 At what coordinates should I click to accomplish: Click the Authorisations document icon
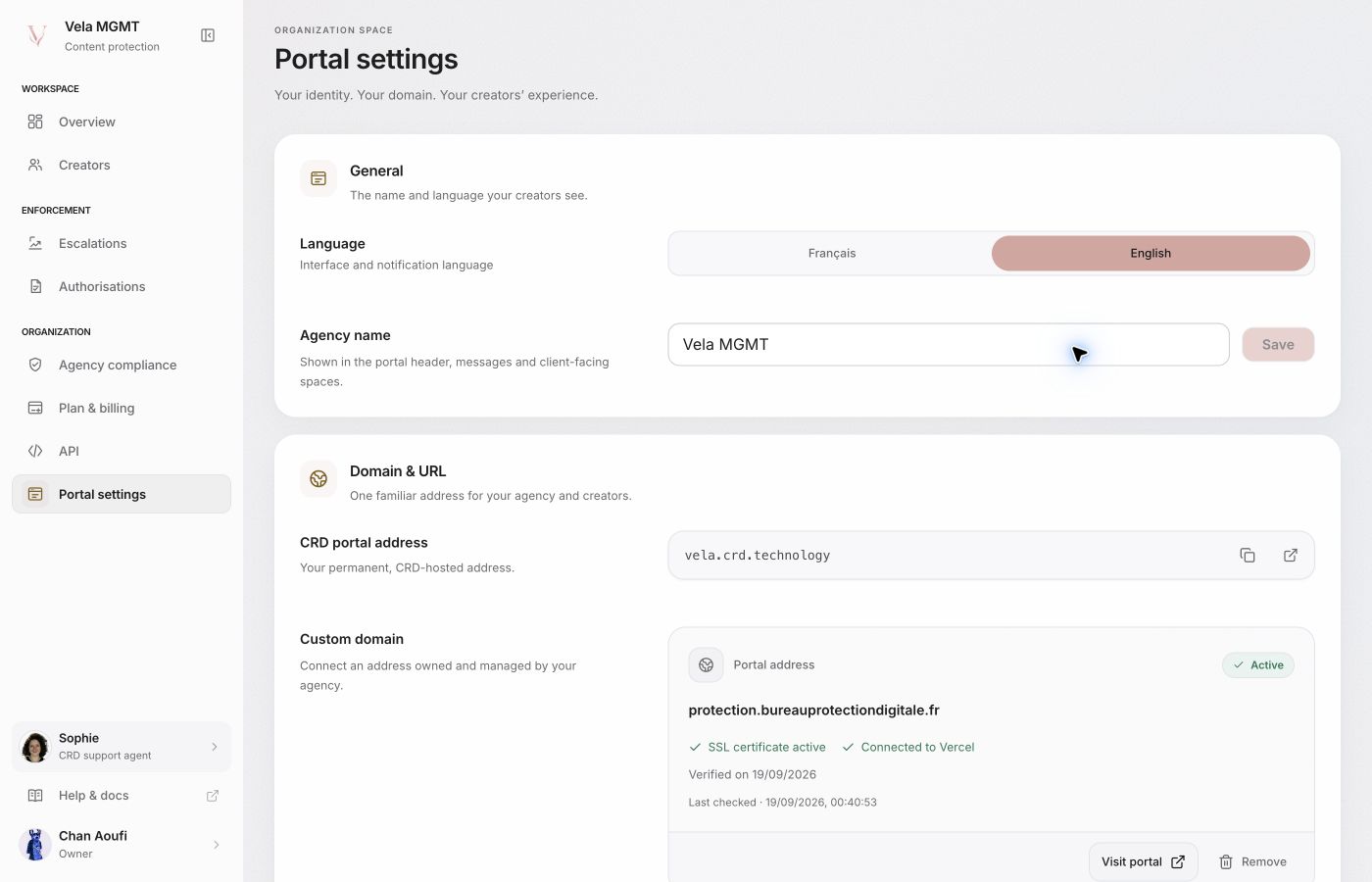pyautogui.click(x=35, y=286)
